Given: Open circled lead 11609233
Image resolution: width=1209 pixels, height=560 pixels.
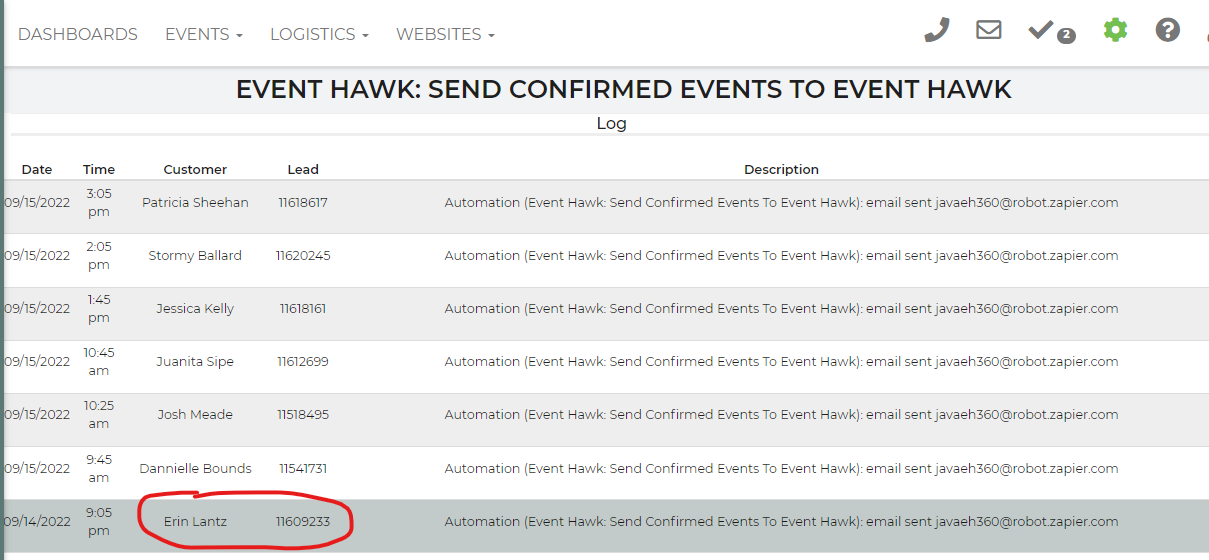Looking at the screenshot, I should coord(303,521).
